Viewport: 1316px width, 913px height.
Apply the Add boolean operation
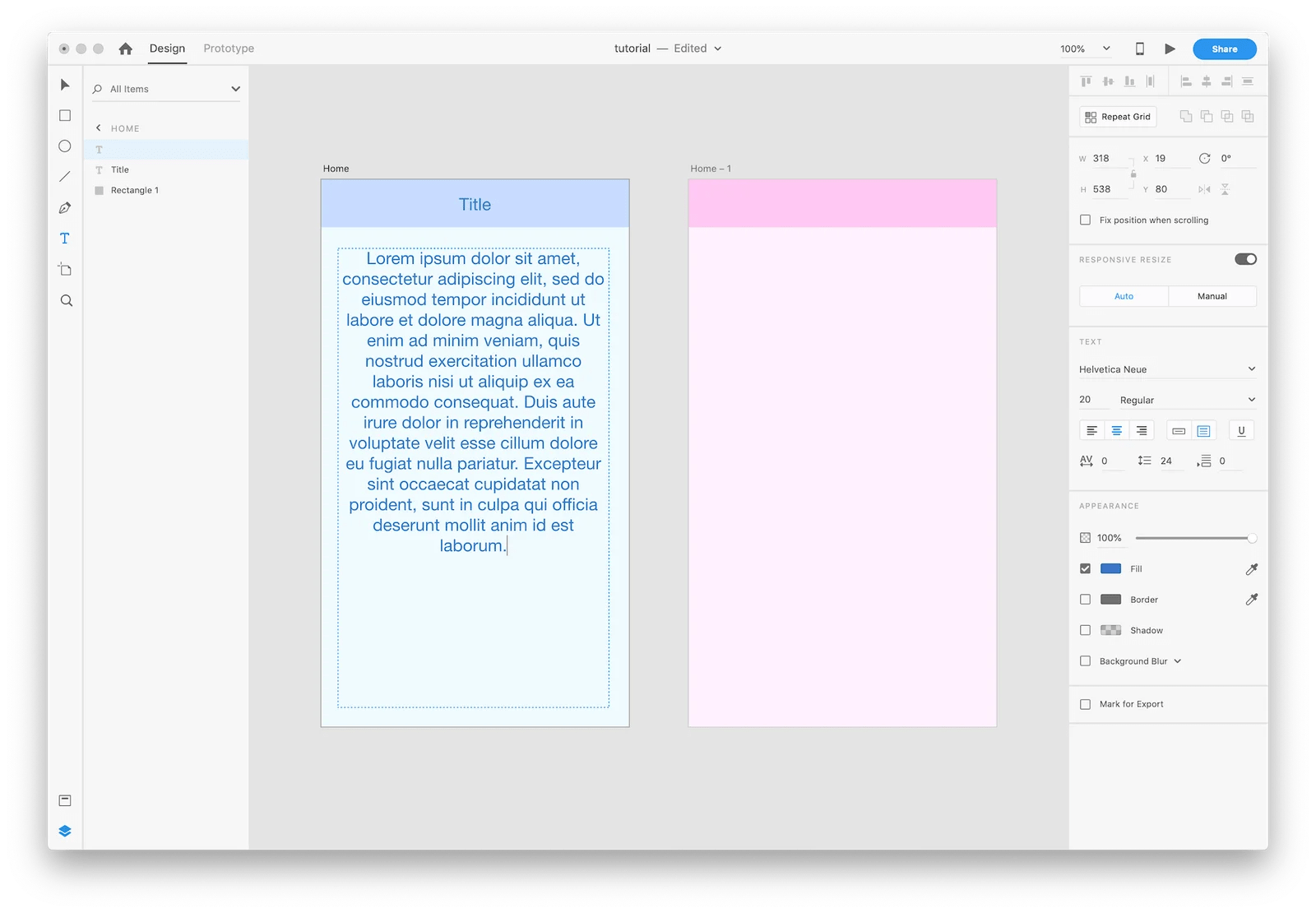1186,117
